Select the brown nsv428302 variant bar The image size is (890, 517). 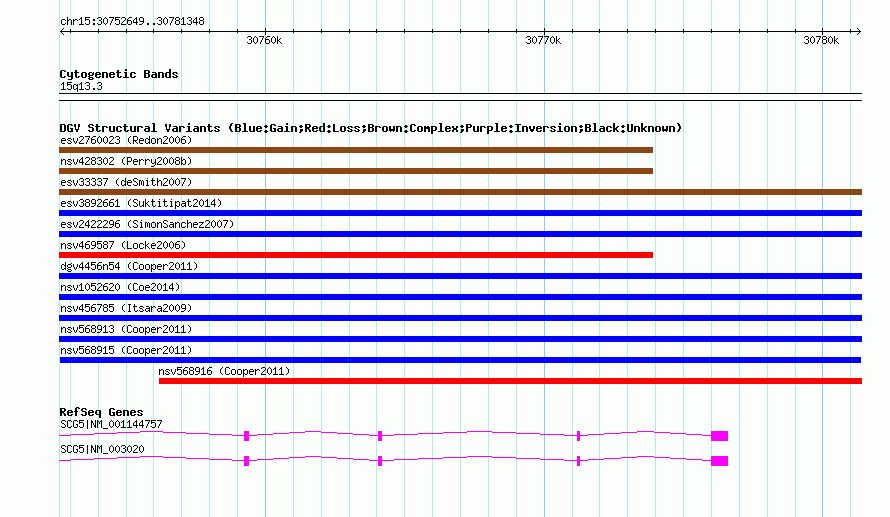click(356, 171)
